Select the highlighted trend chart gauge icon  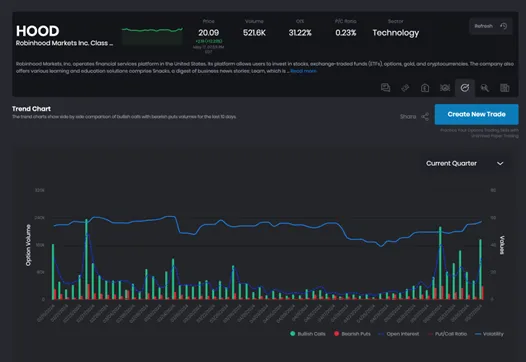(465, 88)
